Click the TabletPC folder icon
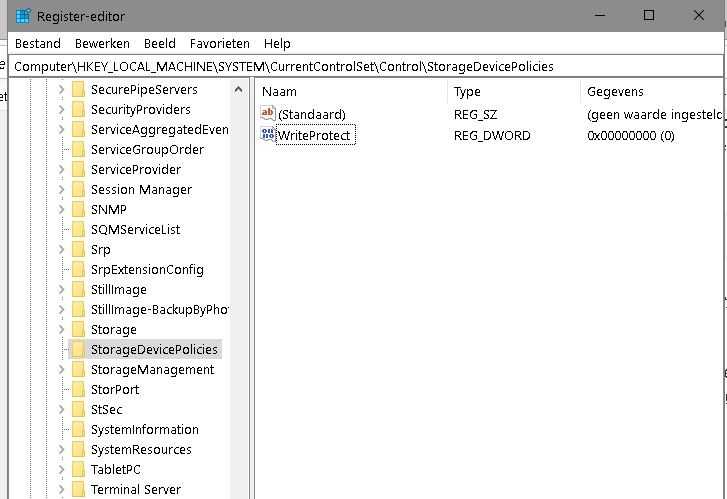727x499 pixels. pos(77,470)
